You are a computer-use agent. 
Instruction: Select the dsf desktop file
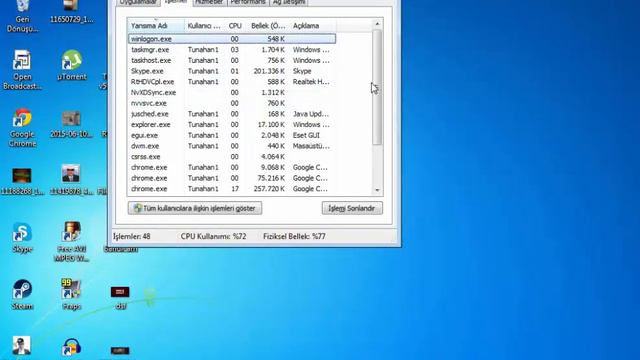click(120, 298)
